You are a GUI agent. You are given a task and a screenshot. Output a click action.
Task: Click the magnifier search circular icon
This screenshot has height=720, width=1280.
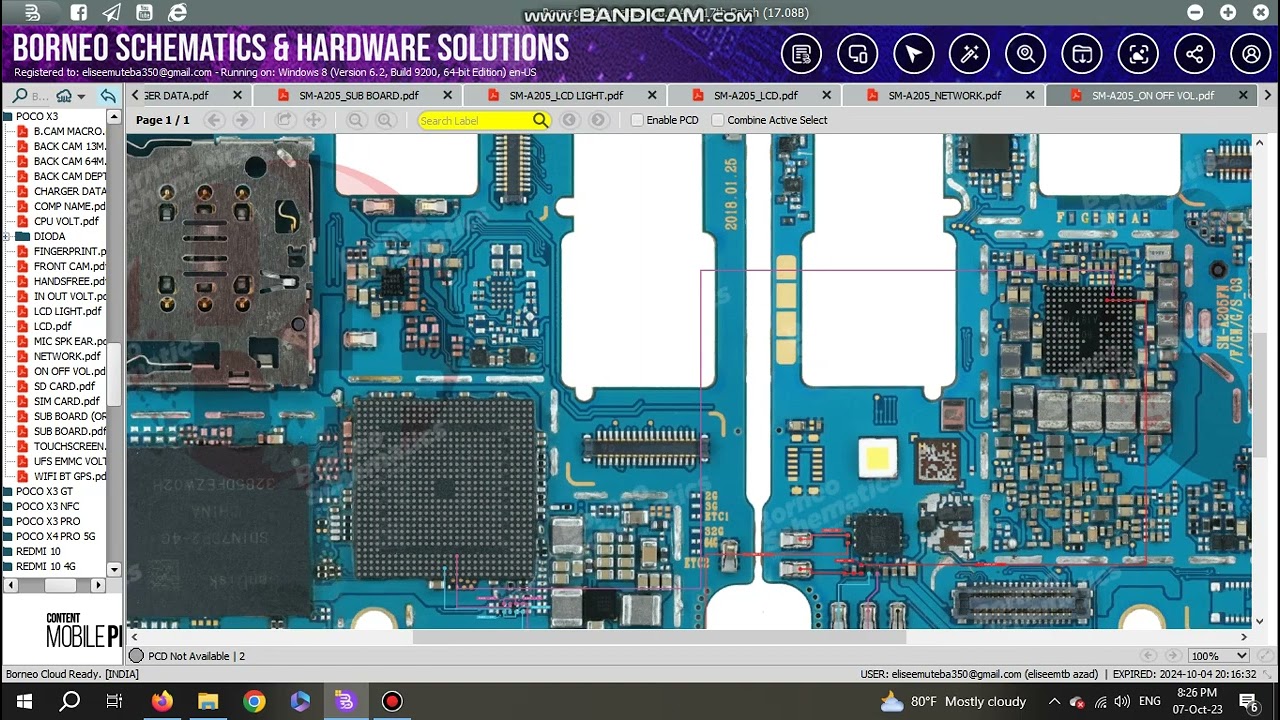point(1026,54)
